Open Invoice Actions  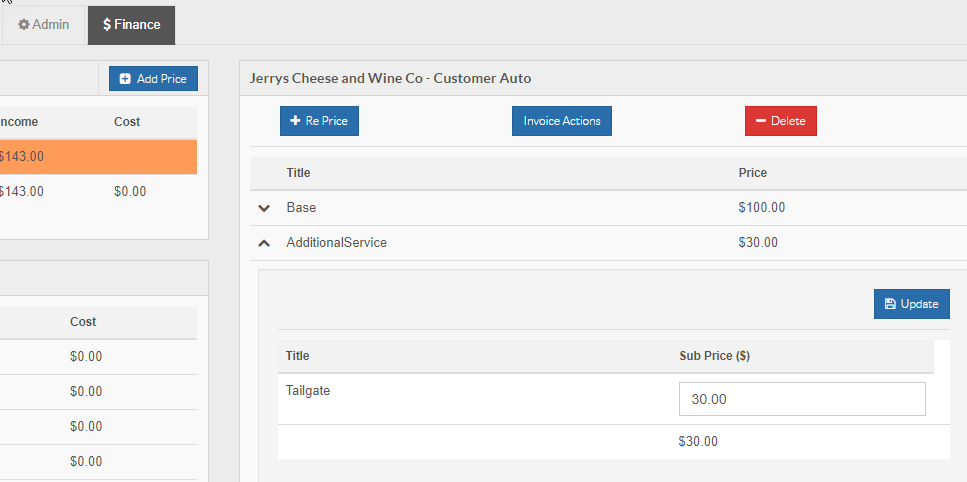pyautogui.click(x=562, y=121)
